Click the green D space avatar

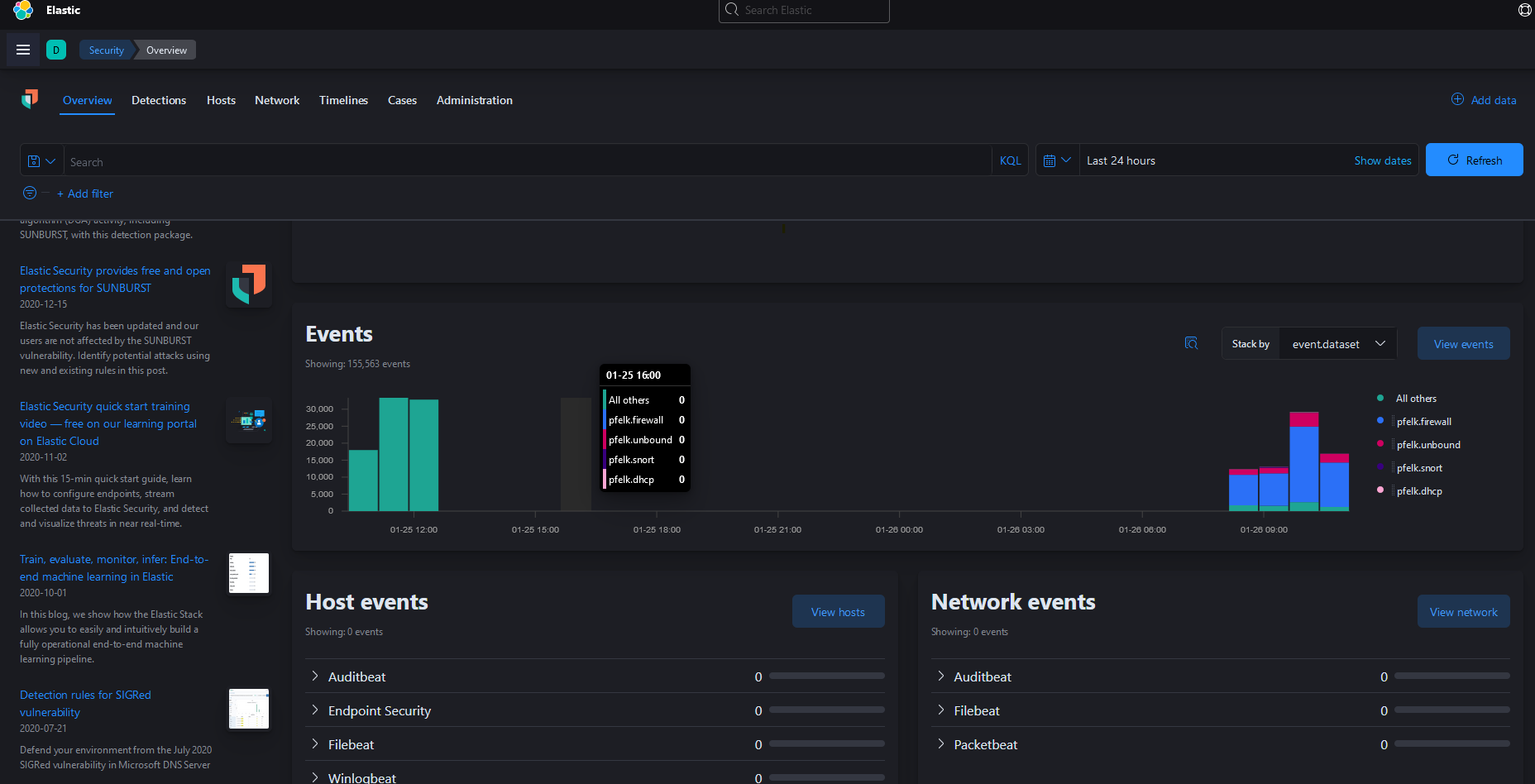[56, 50]
